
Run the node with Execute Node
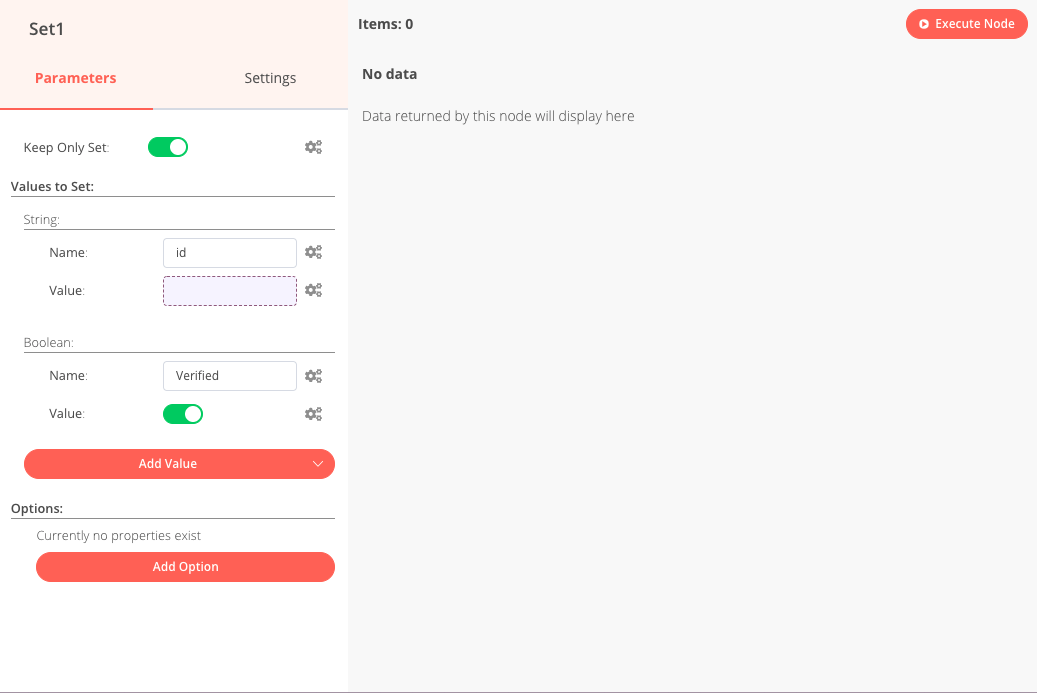(x=966, y=24)
